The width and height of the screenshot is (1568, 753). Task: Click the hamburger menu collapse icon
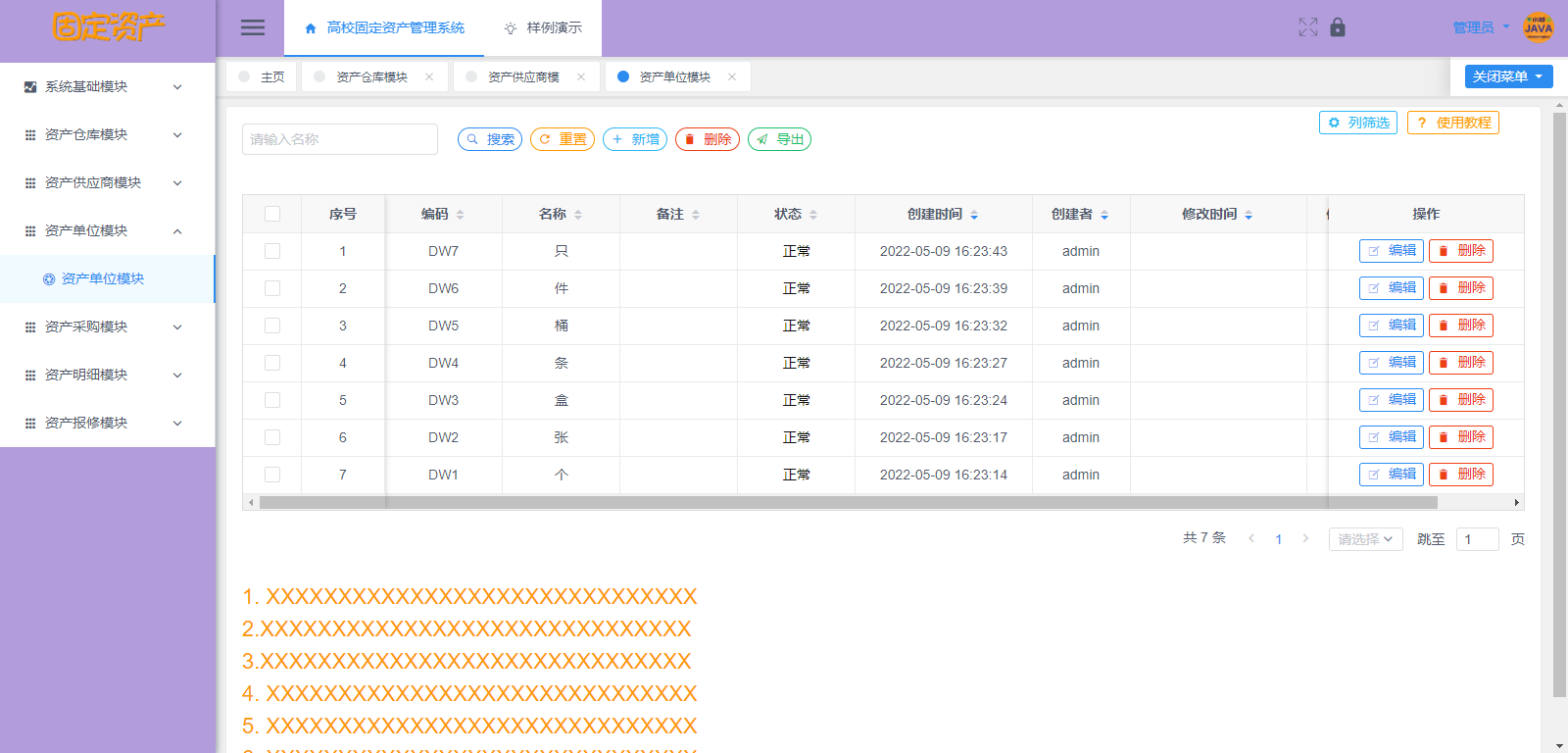click(x=253, y=27)
